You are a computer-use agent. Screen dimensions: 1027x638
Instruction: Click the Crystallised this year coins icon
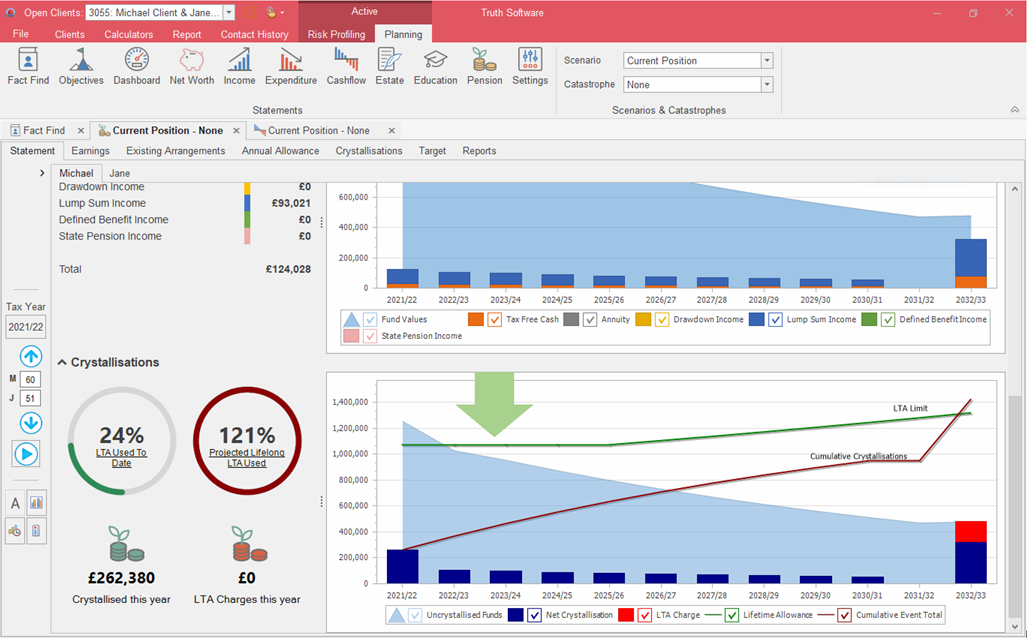click(x=126, y=544)
